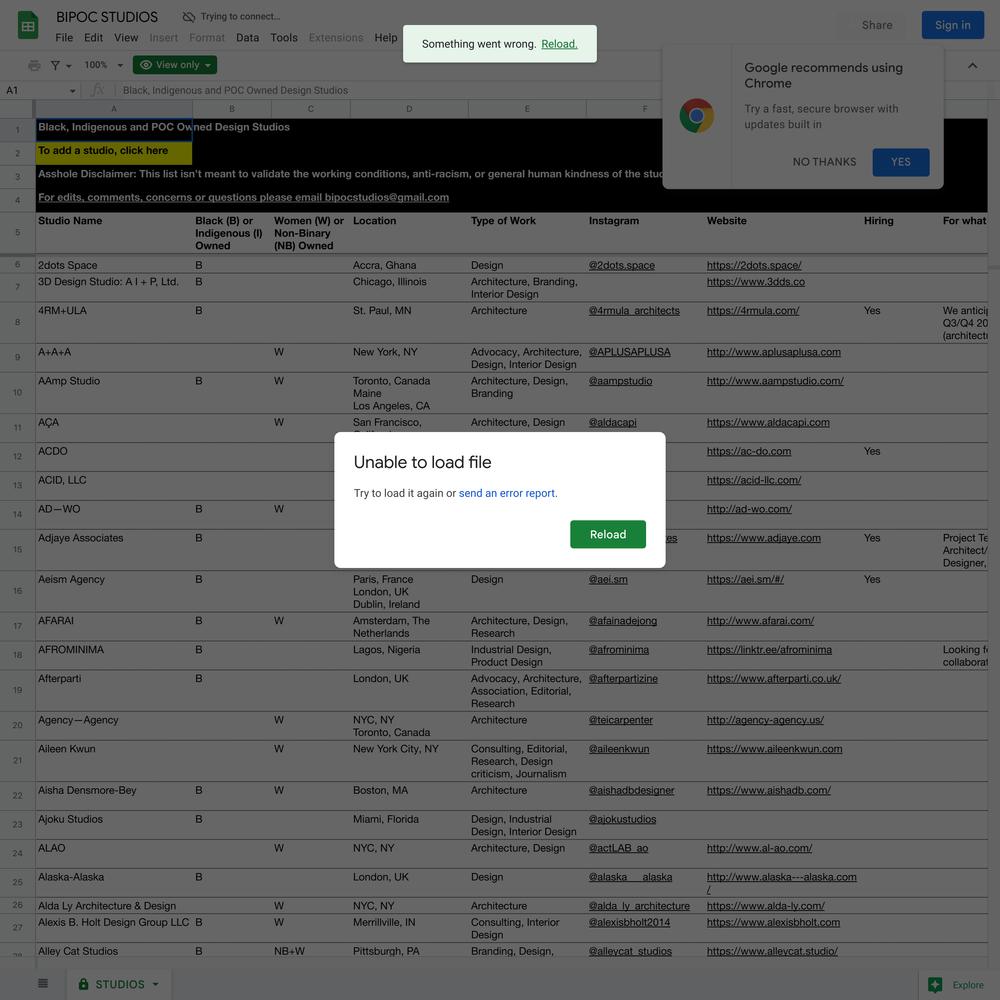1000x1000 pixels.
Task: Open the https://2dots.space/ link
Action: [754, 265]
